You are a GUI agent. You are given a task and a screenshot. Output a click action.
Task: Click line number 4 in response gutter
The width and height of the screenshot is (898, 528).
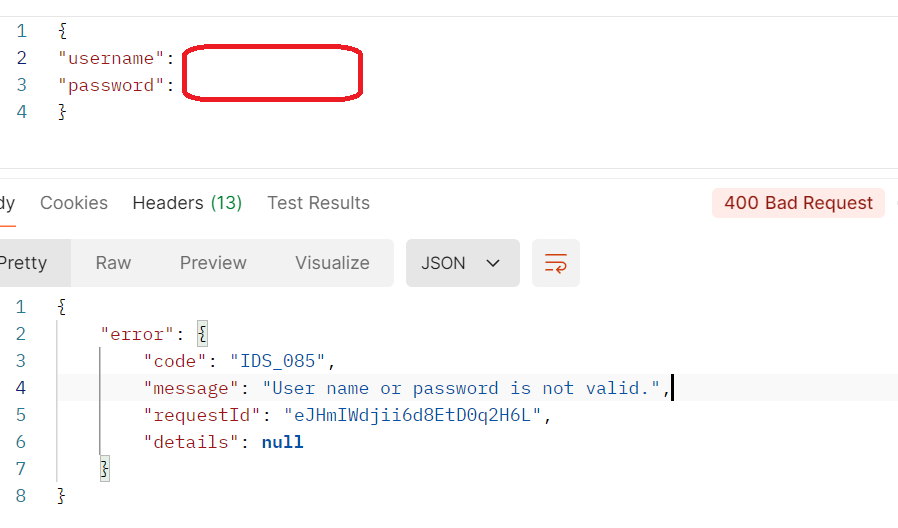[x=21, y=388]
